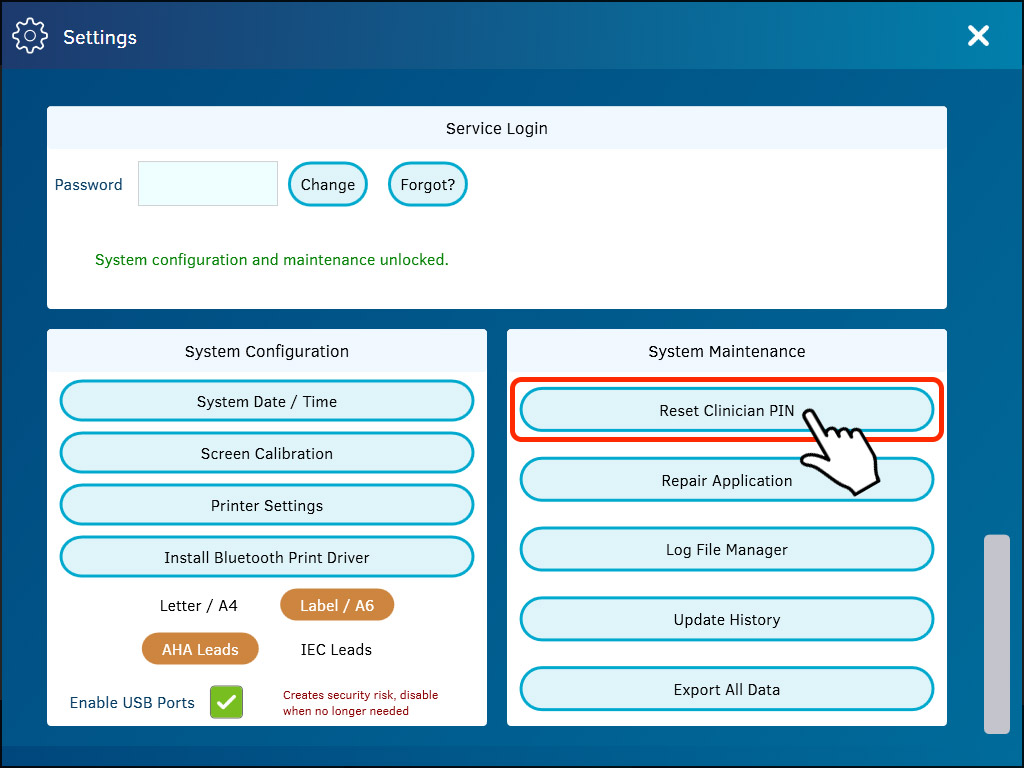Select the Label / A6 paper option
Screen dimensions: 1024x768
pos(337,604)
